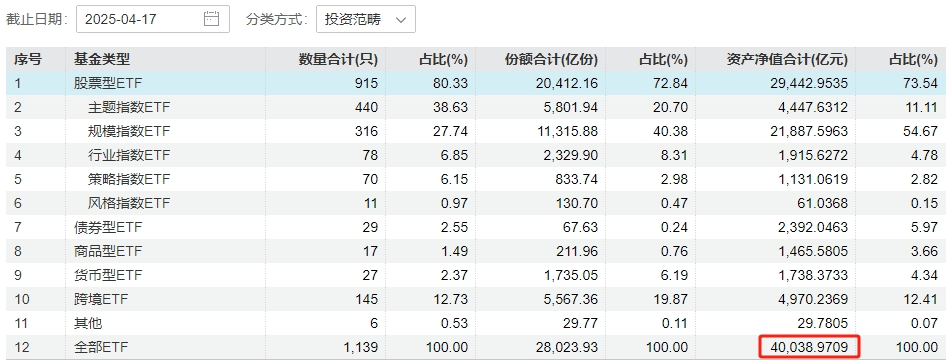The height and width of the screenshot is (362, 949).
Task: Click the highlighted 40,038.9709 total cell
Action: (809, 347)
